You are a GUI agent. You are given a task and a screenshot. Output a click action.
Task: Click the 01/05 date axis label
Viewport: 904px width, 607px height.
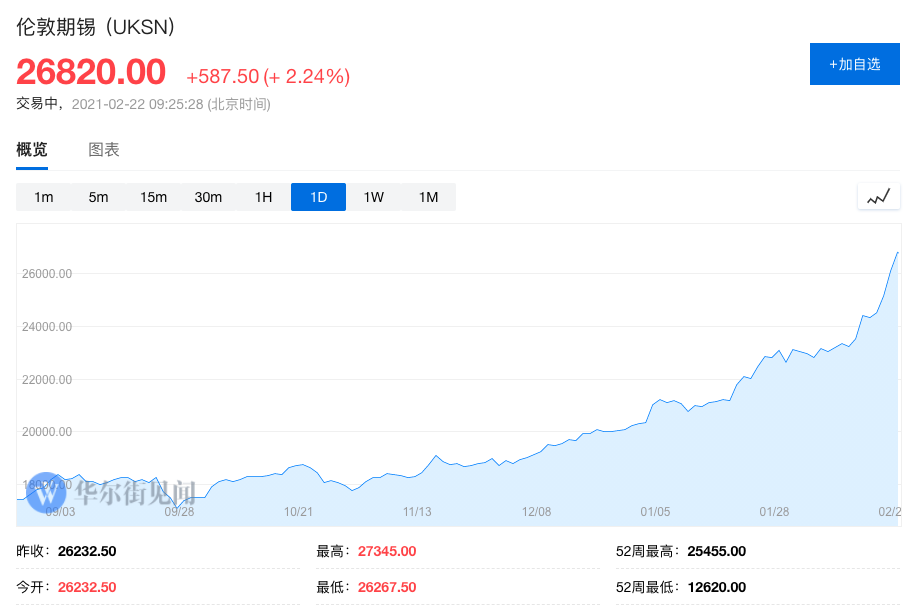pyautogui.click(x=656, y=512)
